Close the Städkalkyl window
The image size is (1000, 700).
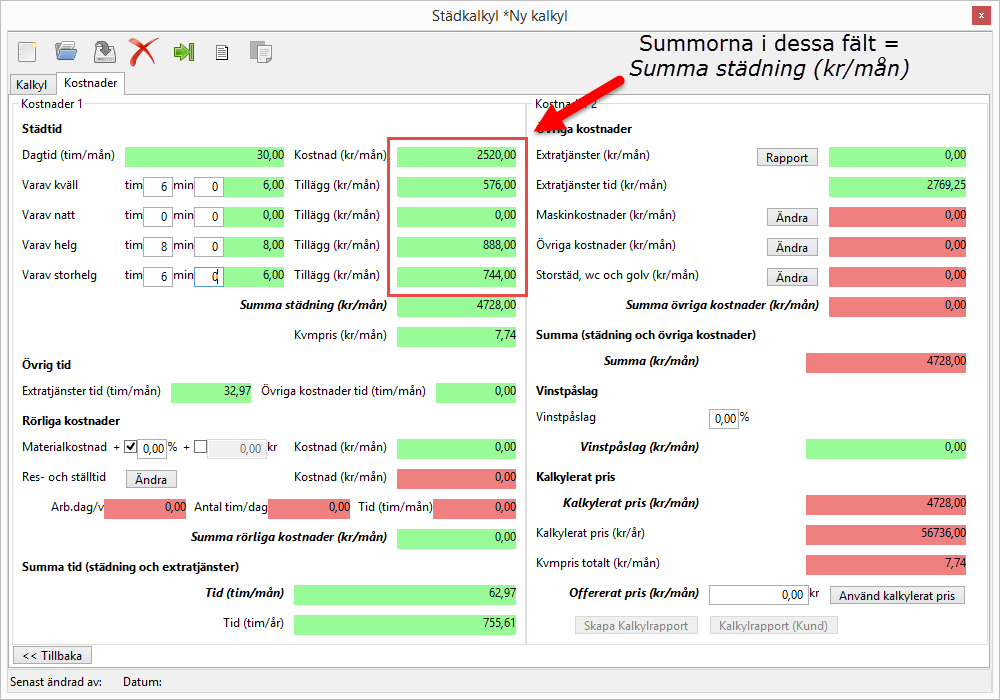click(979, 15)
